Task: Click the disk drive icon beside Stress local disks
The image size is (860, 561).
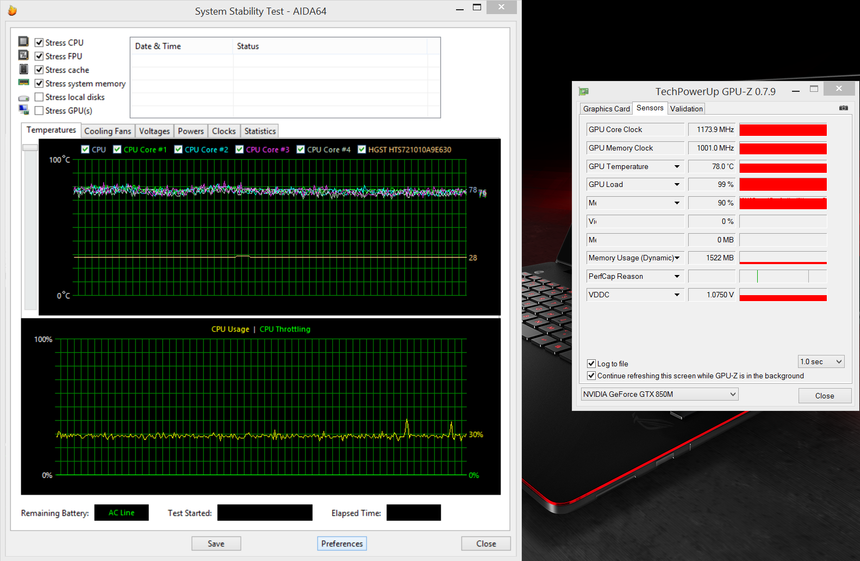Action: (x=24, y=97)
